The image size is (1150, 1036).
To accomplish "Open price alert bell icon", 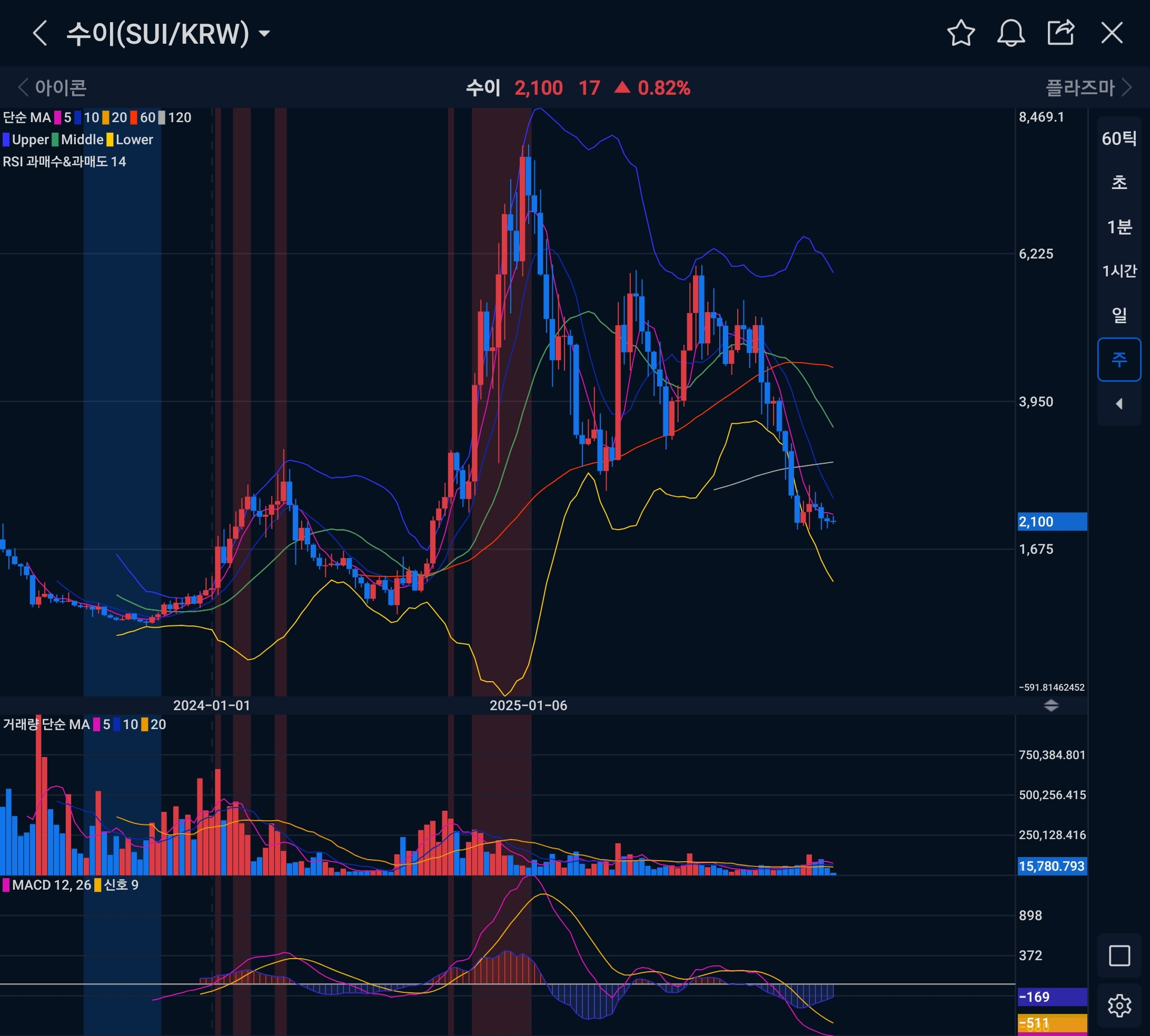I will tap(1011, 33).
